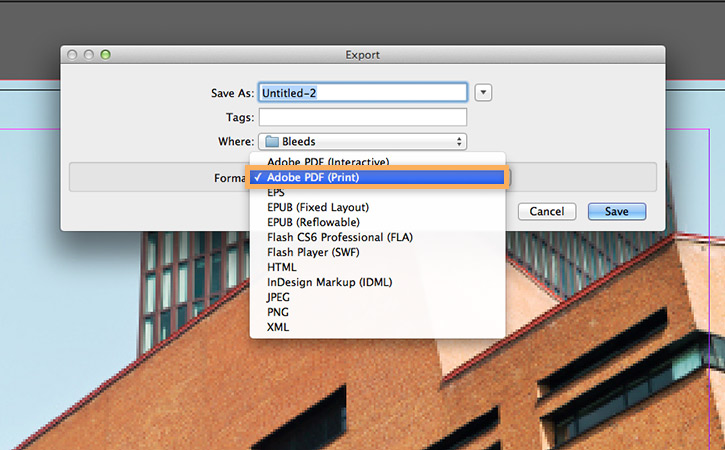Pick EPUB (Fixed Layout) format
The image size is (725, 450).
coord(377,207)
